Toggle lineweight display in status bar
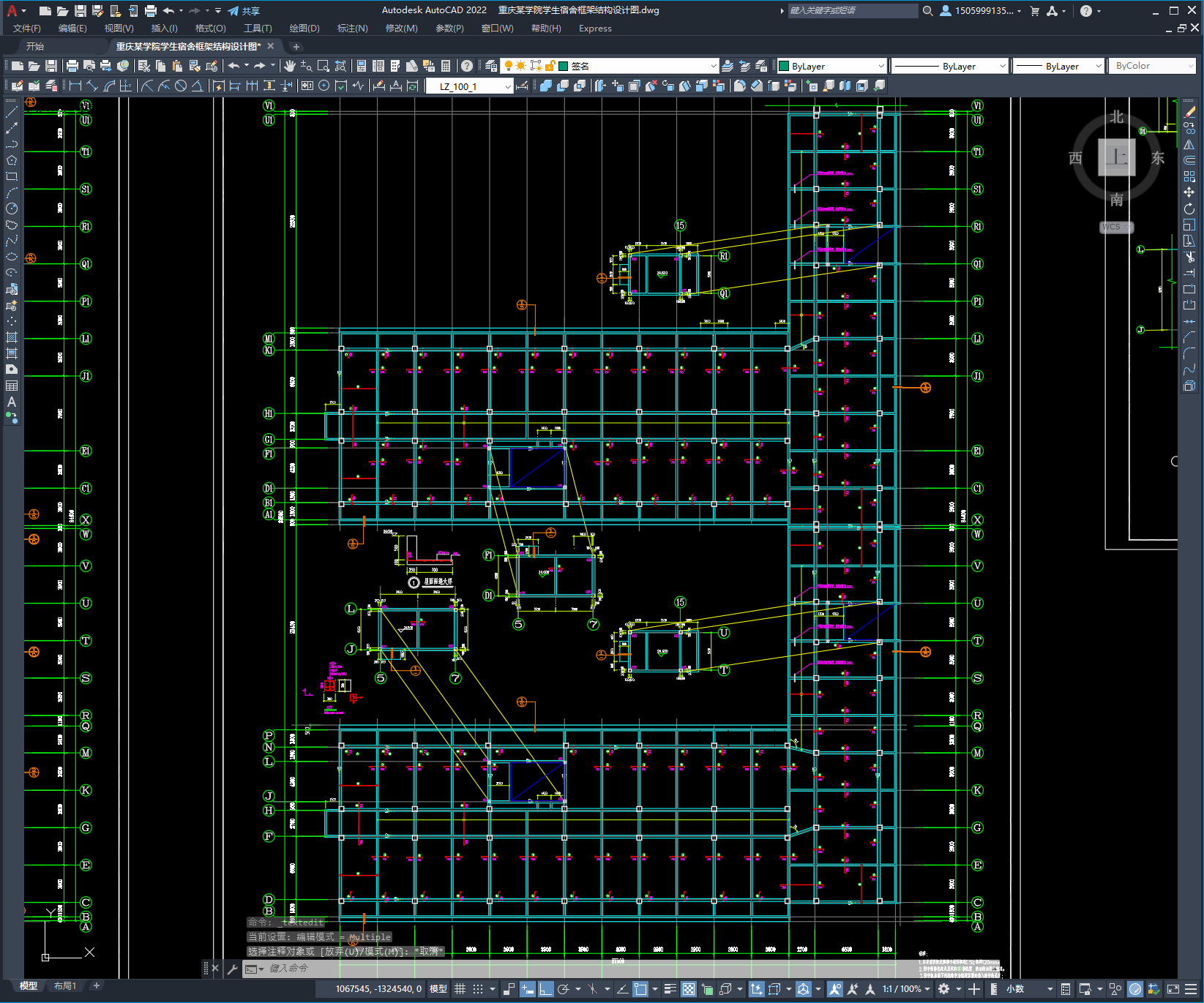The image size is (1204, 1003). point(670,989)
